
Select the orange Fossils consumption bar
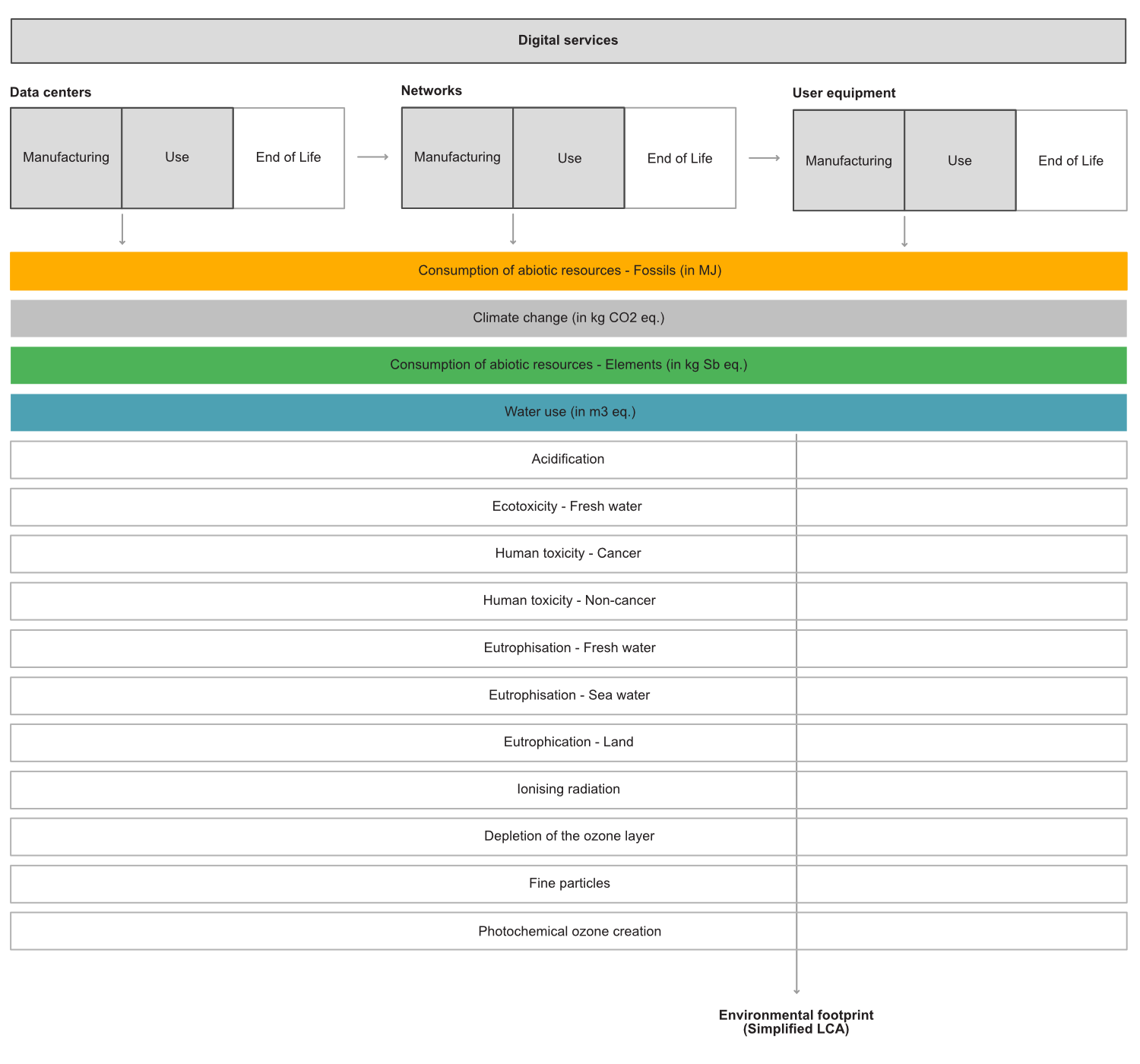568,271
